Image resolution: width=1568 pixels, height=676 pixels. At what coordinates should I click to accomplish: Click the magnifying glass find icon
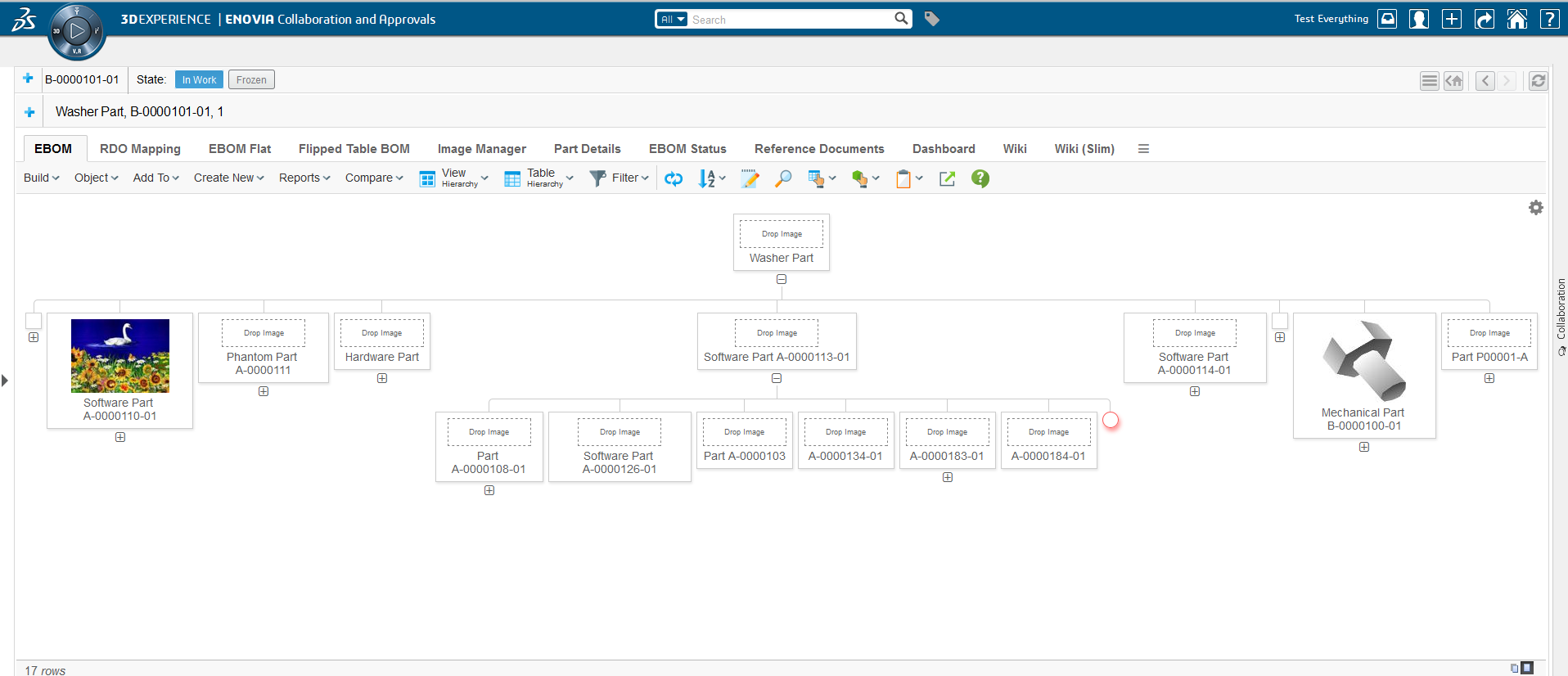click(783, 178)
